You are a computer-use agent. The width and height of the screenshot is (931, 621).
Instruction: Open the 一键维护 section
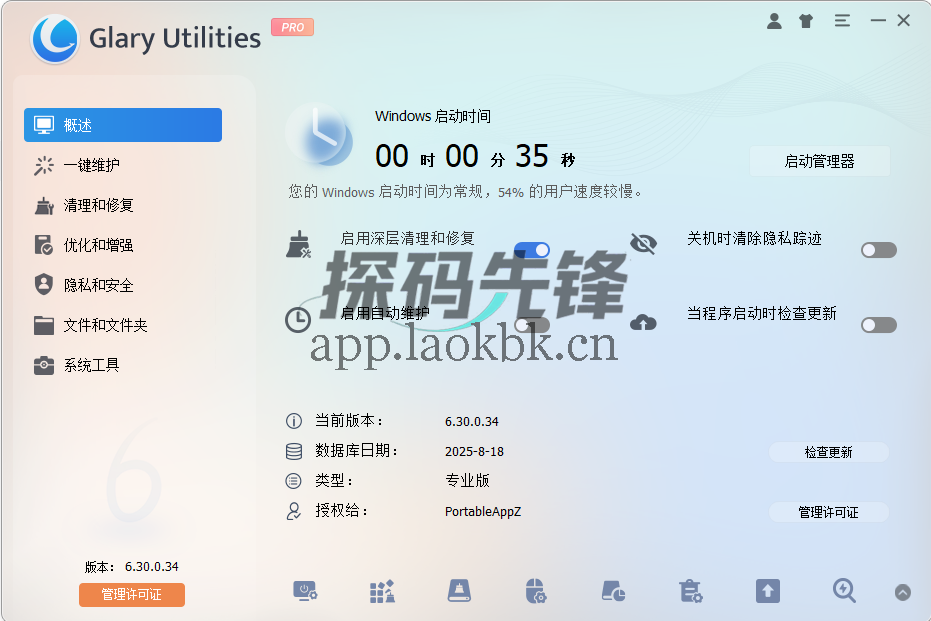point(123,165)
